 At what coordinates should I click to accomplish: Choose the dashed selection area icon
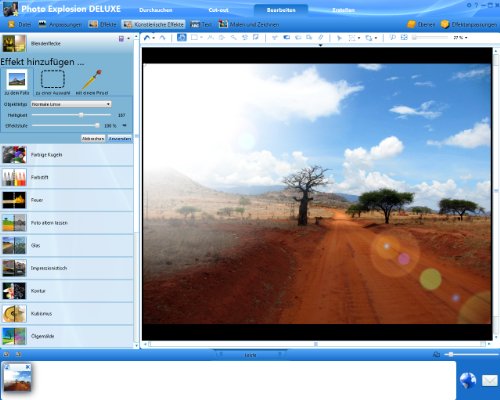point(53,79)
